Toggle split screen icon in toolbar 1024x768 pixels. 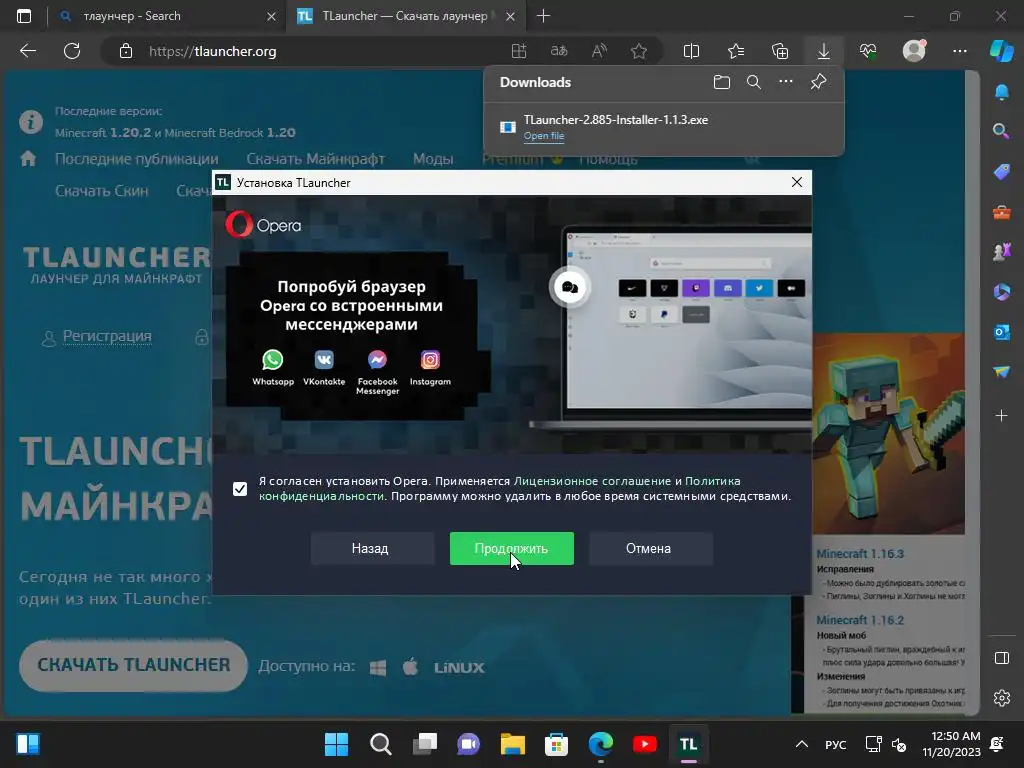[x=691, y=51]
